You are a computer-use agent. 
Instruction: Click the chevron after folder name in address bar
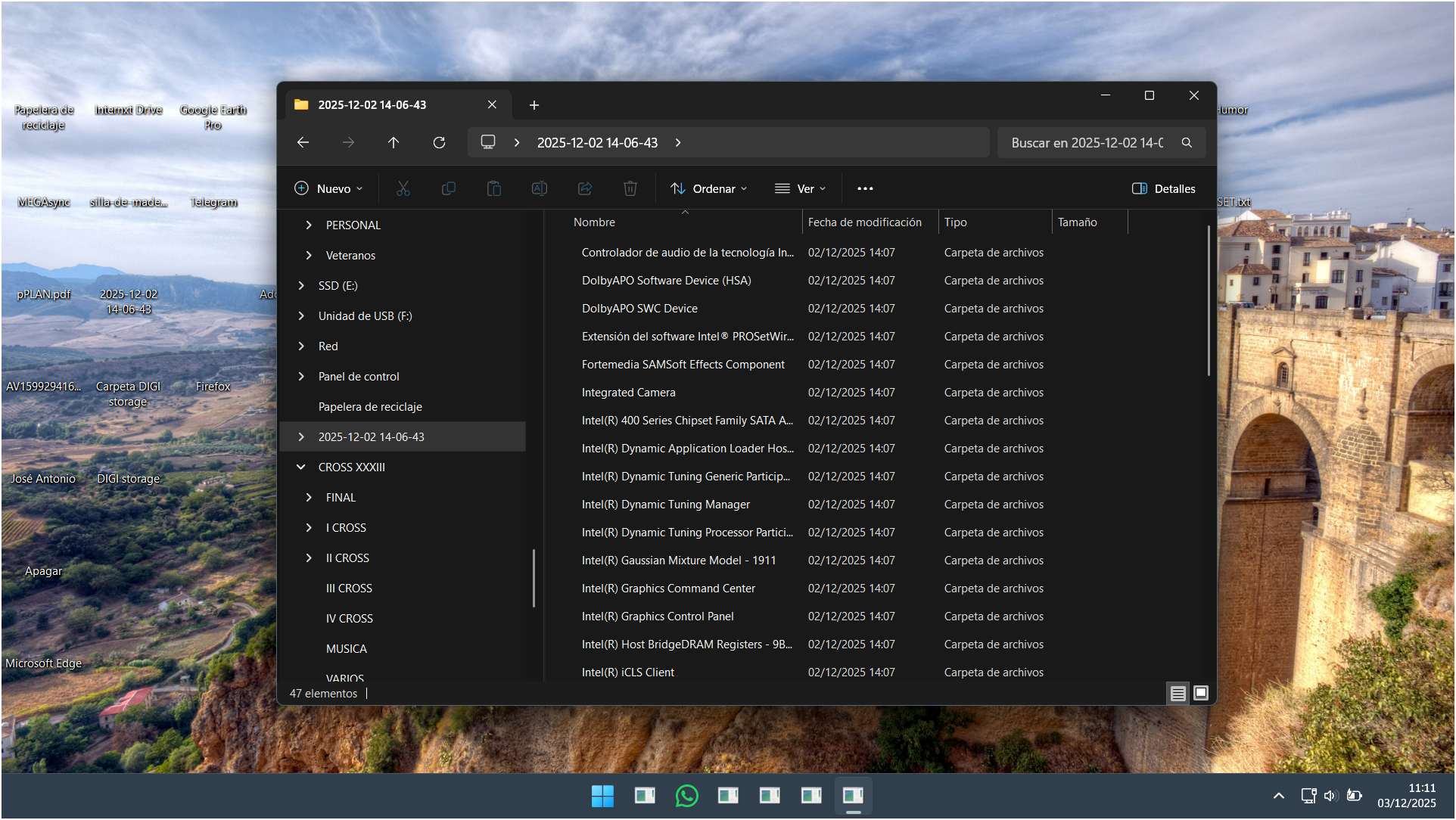click(x=678, y=142)
